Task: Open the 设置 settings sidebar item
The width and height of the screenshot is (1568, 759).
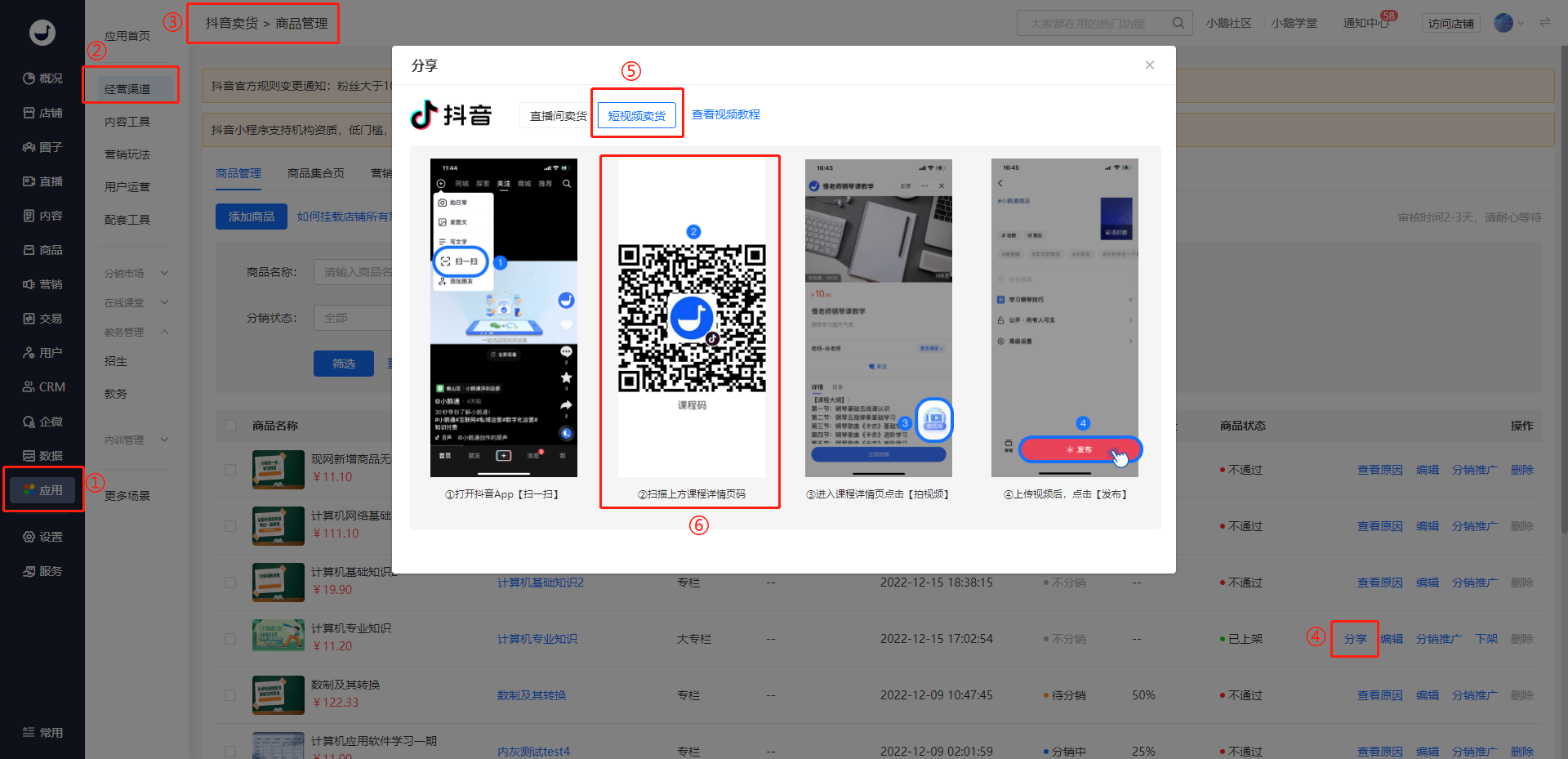Action: point(42,537)
